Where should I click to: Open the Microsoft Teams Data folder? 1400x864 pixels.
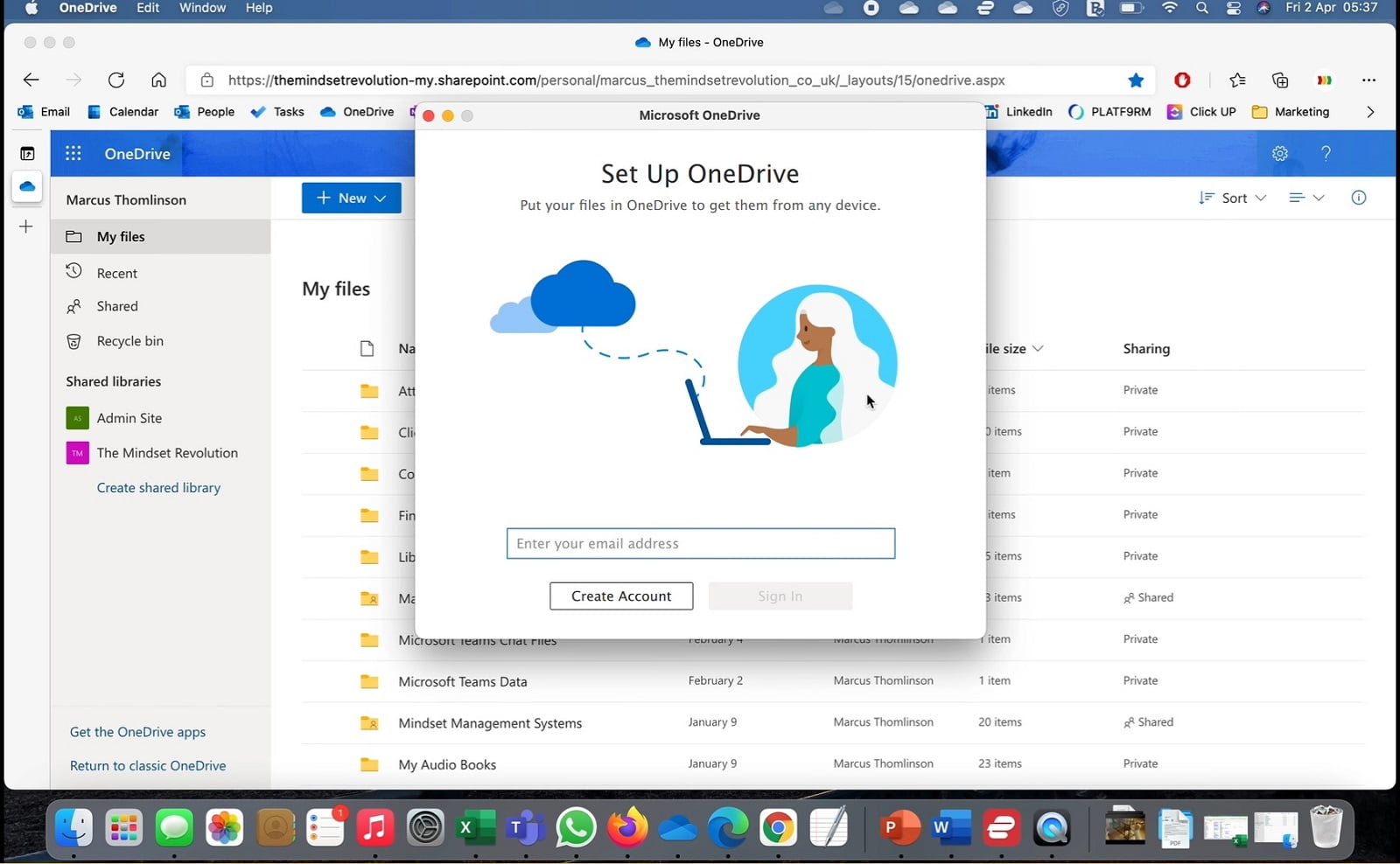tap(462, 681)
